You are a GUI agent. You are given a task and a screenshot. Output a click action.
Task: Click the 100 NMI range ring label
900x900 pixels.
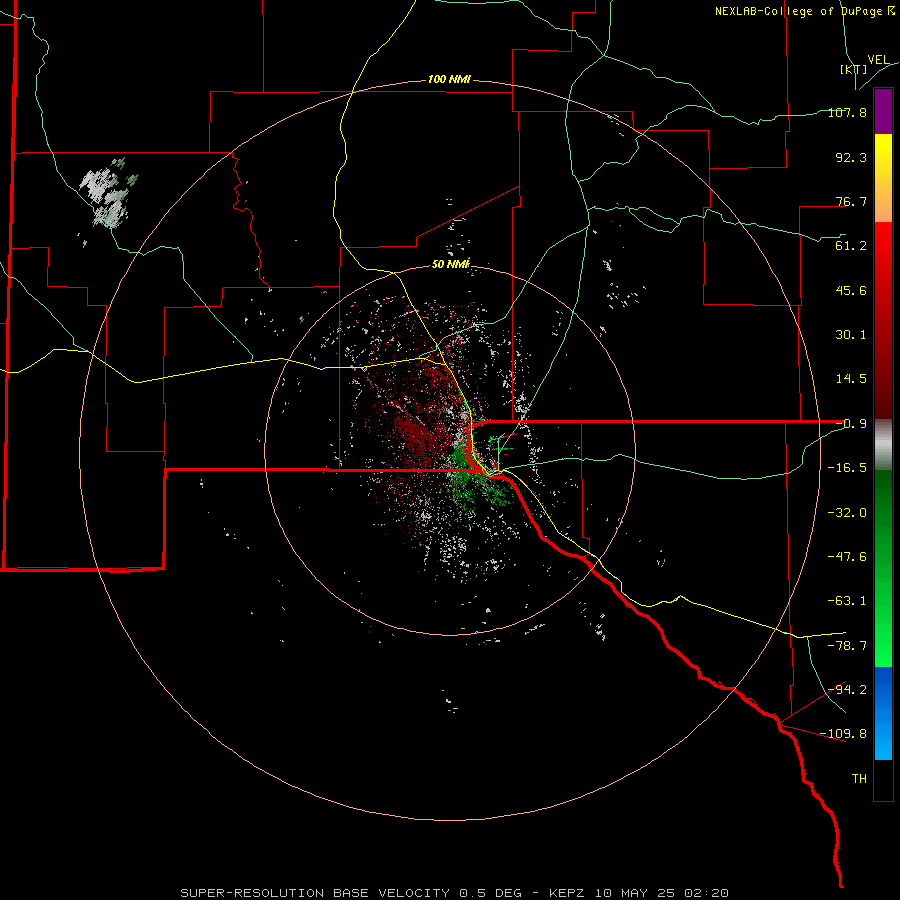pos(449,79)
